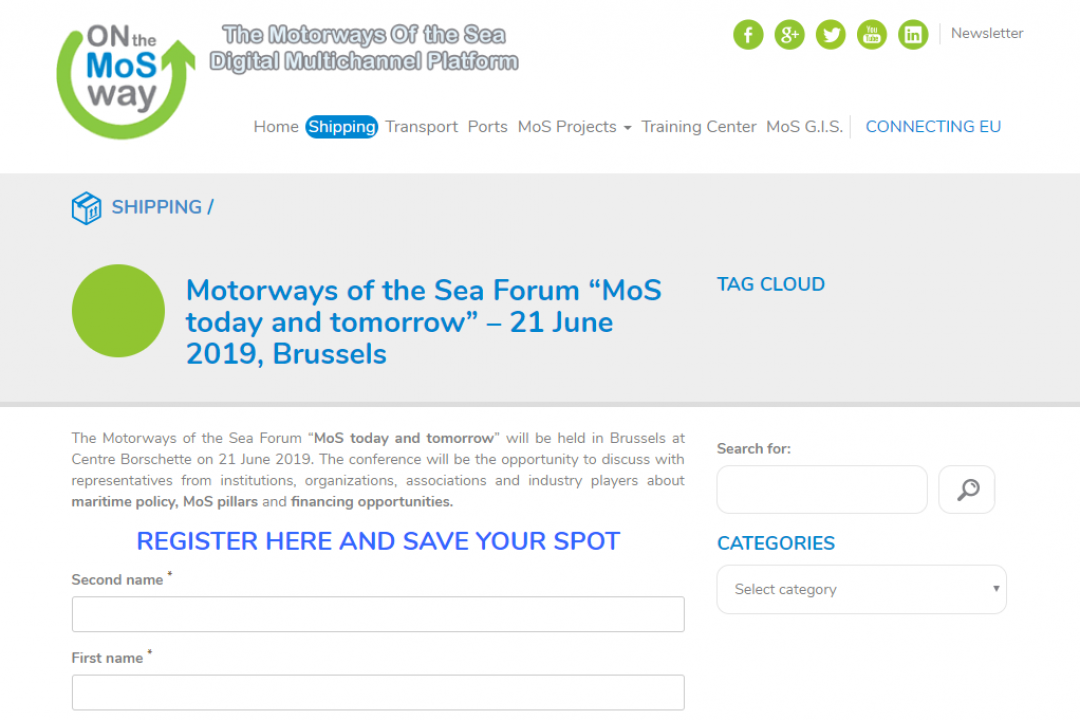Select the blue Shipping breadcrumb cube icon
The image size is (1080, 720).
coord(86,207)
